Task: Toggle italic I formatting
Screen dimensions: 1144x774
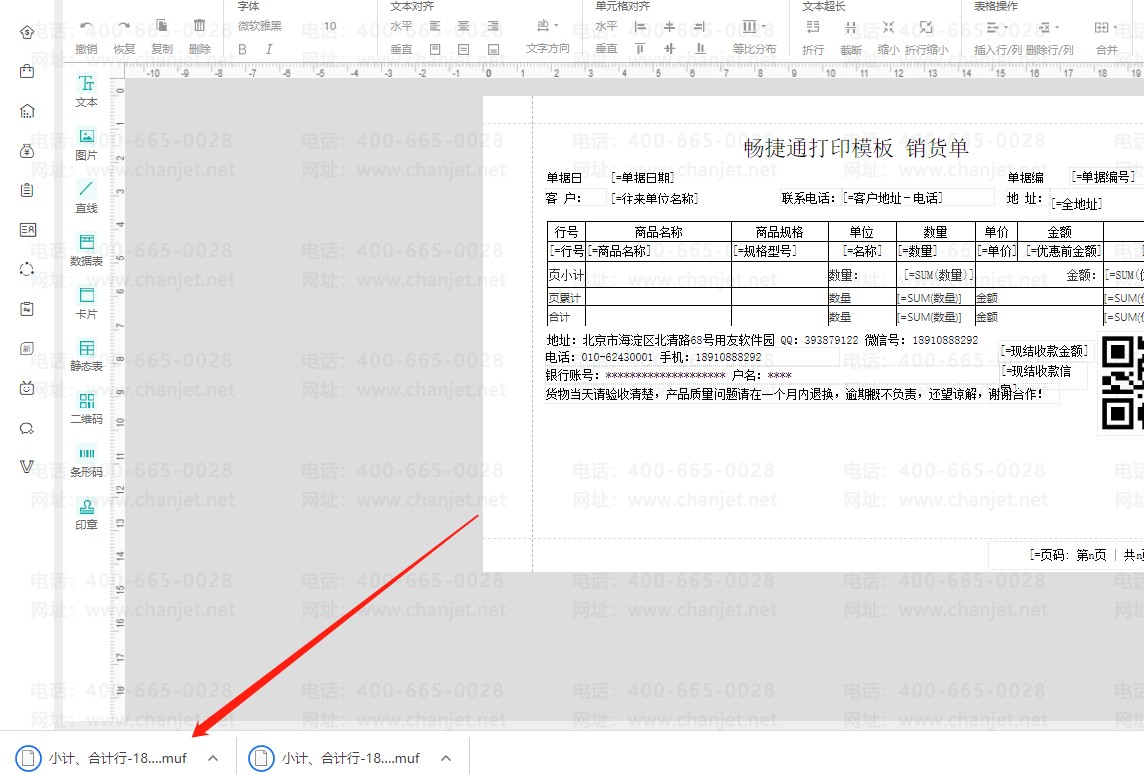Action: coord(269,50)
